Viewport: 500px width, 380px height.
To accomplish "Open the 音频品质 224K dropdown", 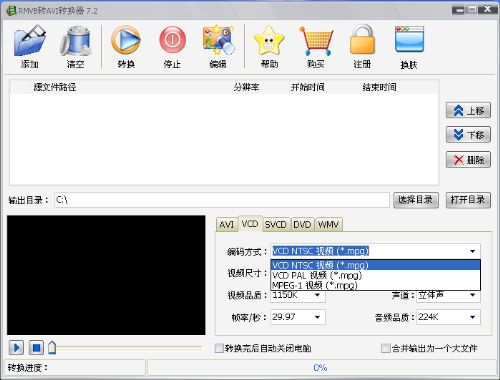I will coord(473,317).
